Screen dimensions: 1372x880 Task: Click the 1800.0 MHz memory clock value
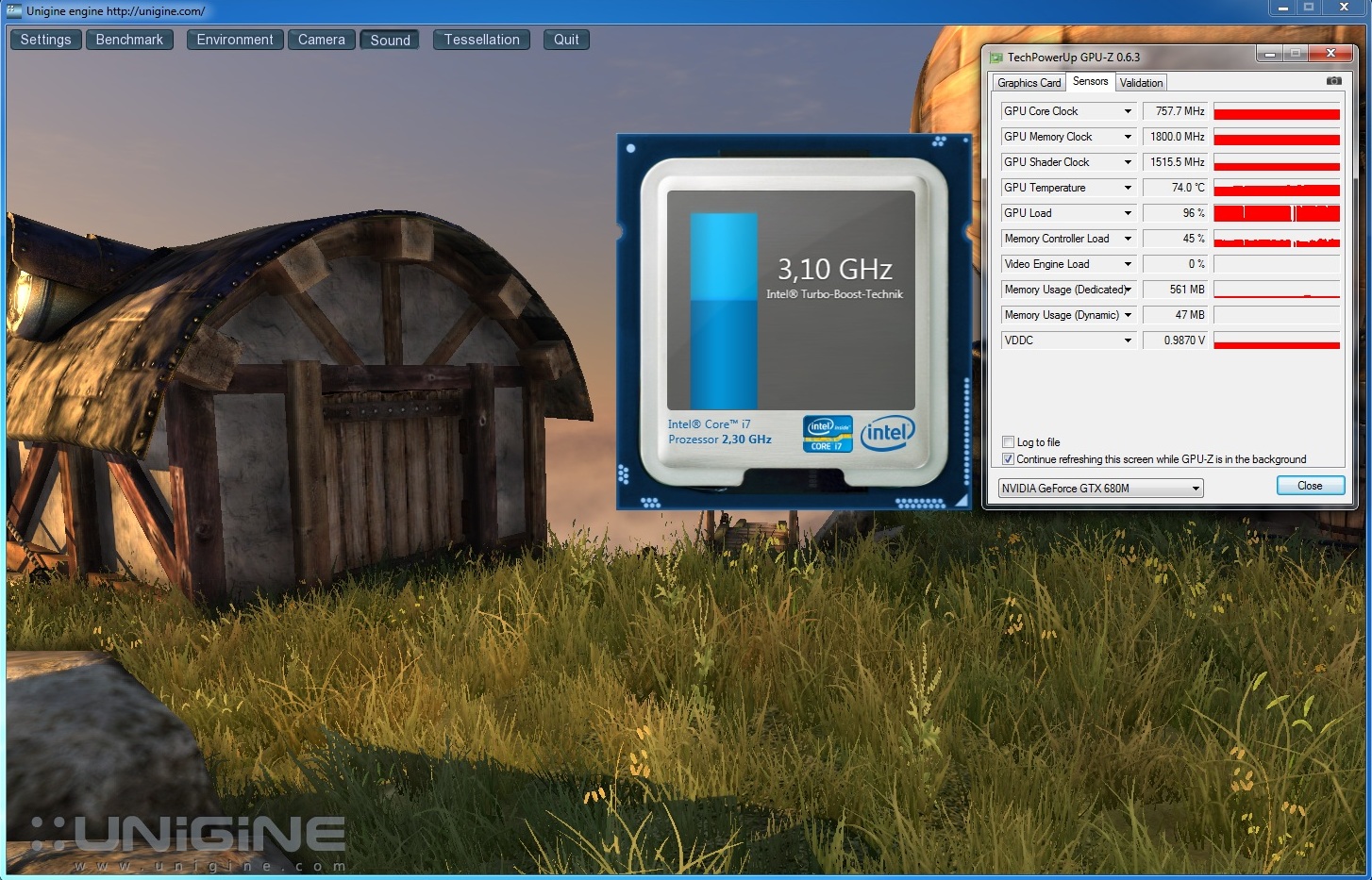(x=1175, y=137)
